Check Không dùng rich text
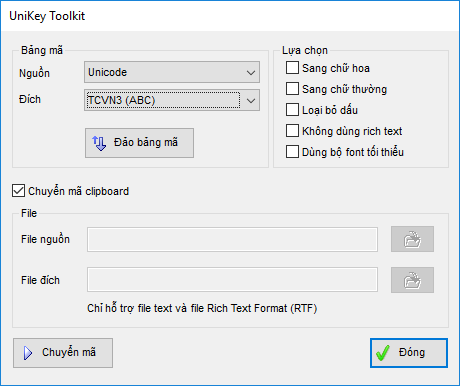 292,131
